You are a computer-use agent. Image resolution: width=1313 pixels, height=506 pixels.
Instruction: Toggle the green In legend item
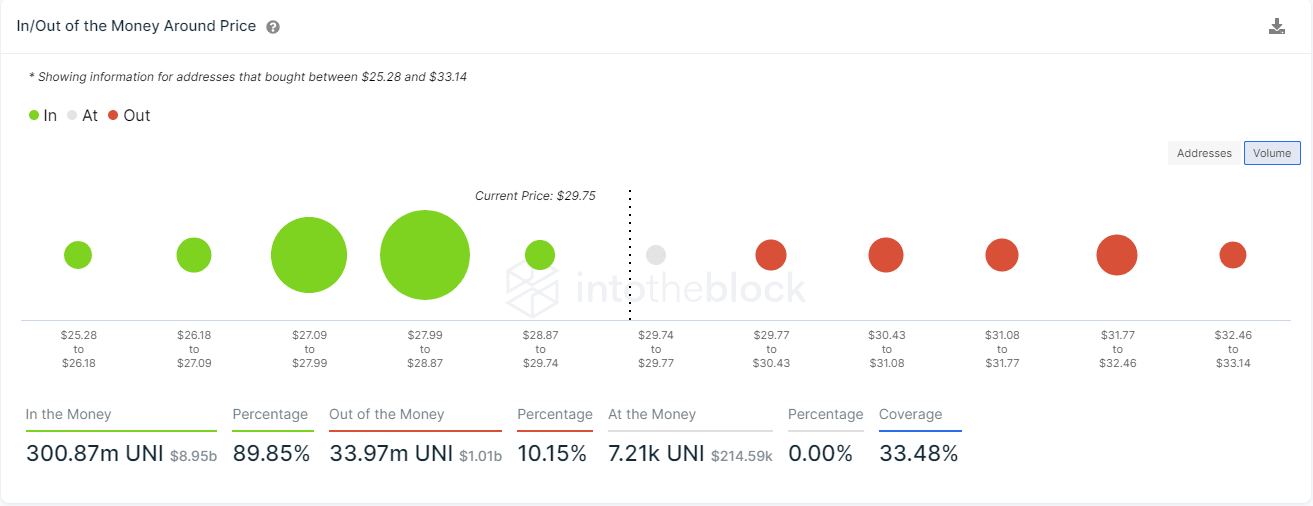[x=43, y=115]
